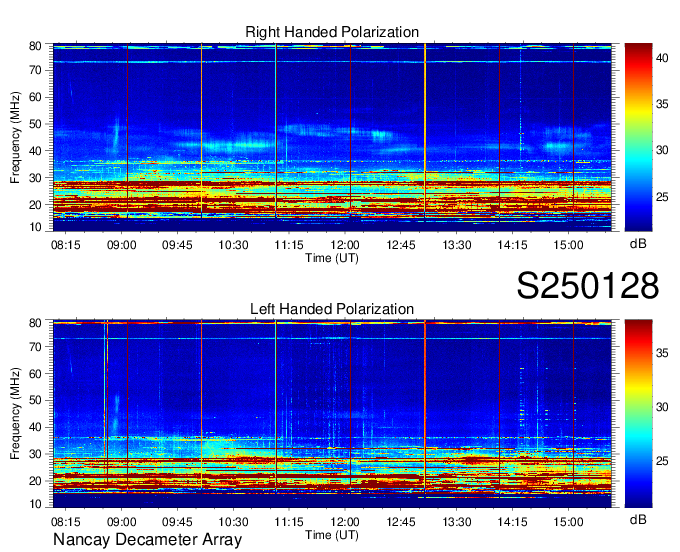
Task: Click the 30 MHz tick of left-handed plot
Action: click(35, 454)
